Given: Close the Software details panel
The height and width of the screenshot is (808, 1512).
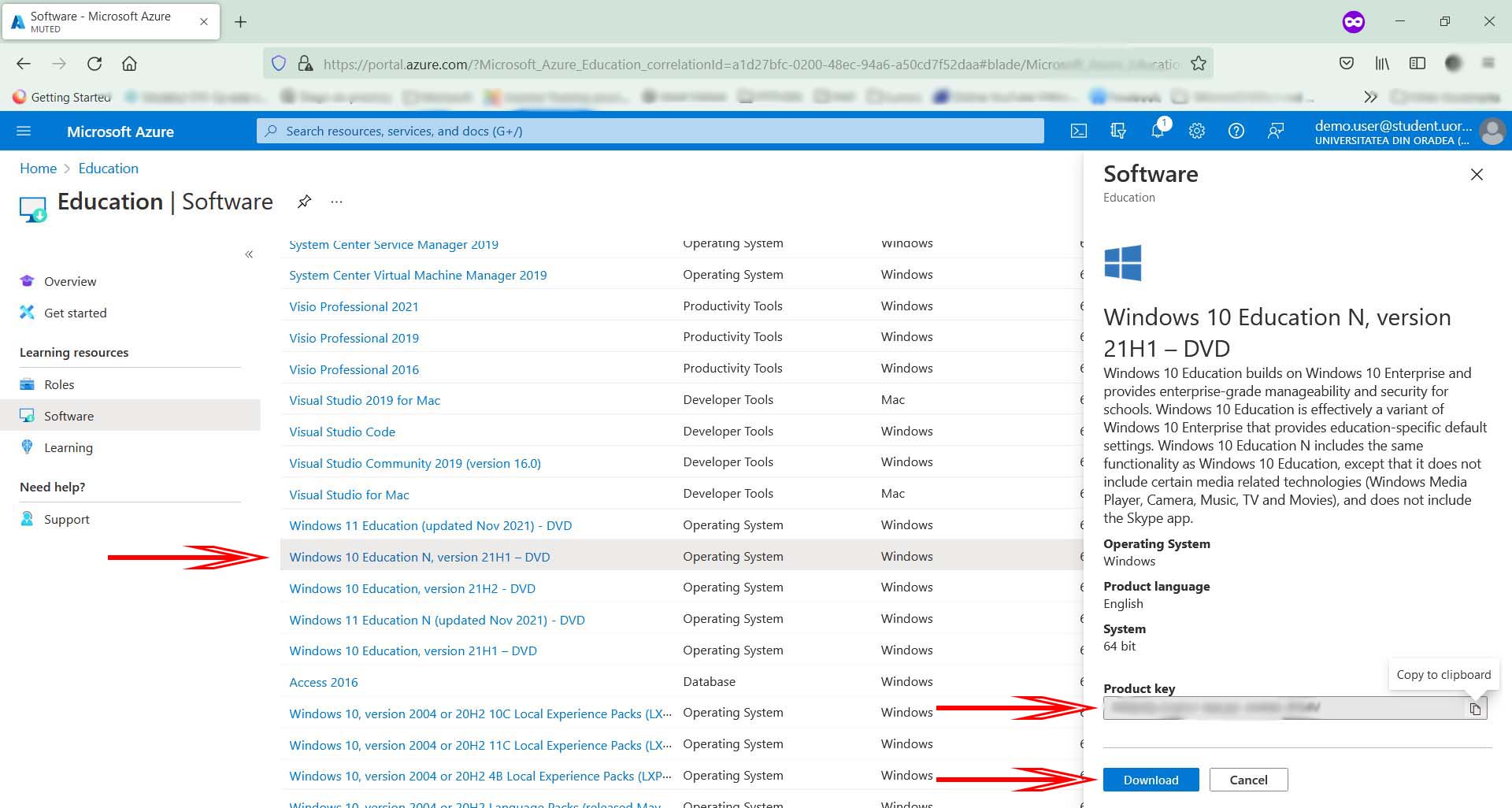Looking at the screenshot, I should tap(1477, 174).
